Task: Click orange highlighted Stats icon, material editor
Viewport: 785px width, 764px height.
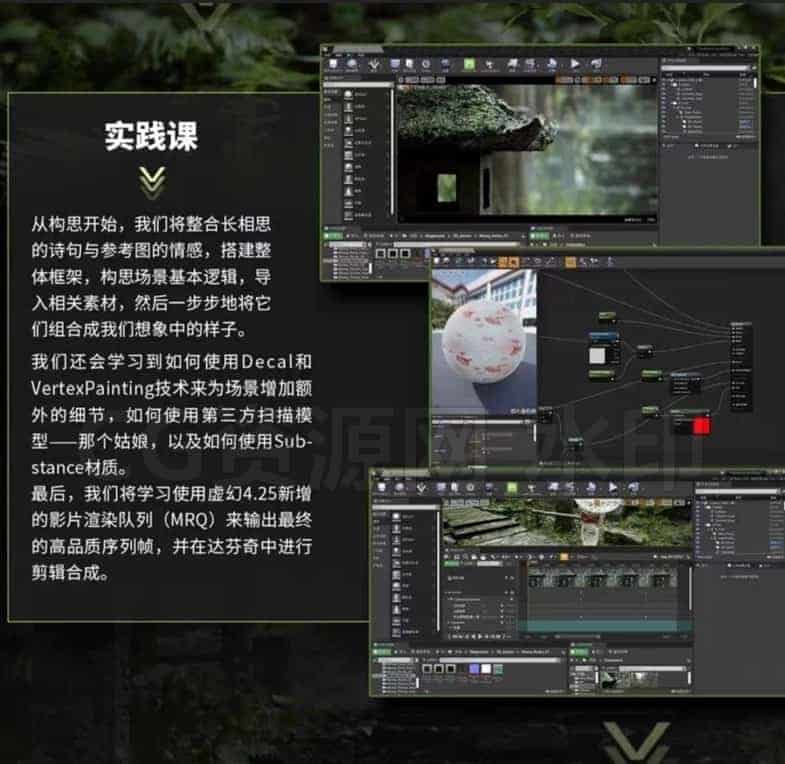Action: click(570, 261)
